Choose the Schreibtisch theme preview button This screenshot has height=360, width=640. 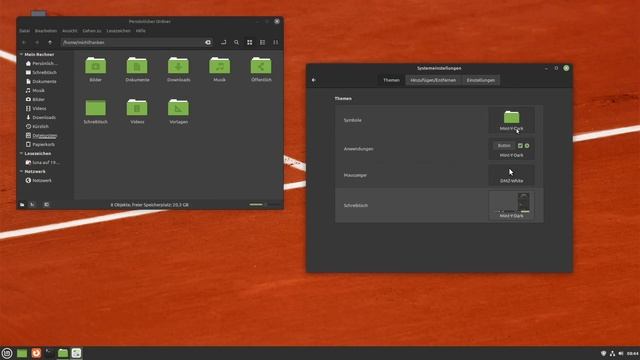coord(511,205)
